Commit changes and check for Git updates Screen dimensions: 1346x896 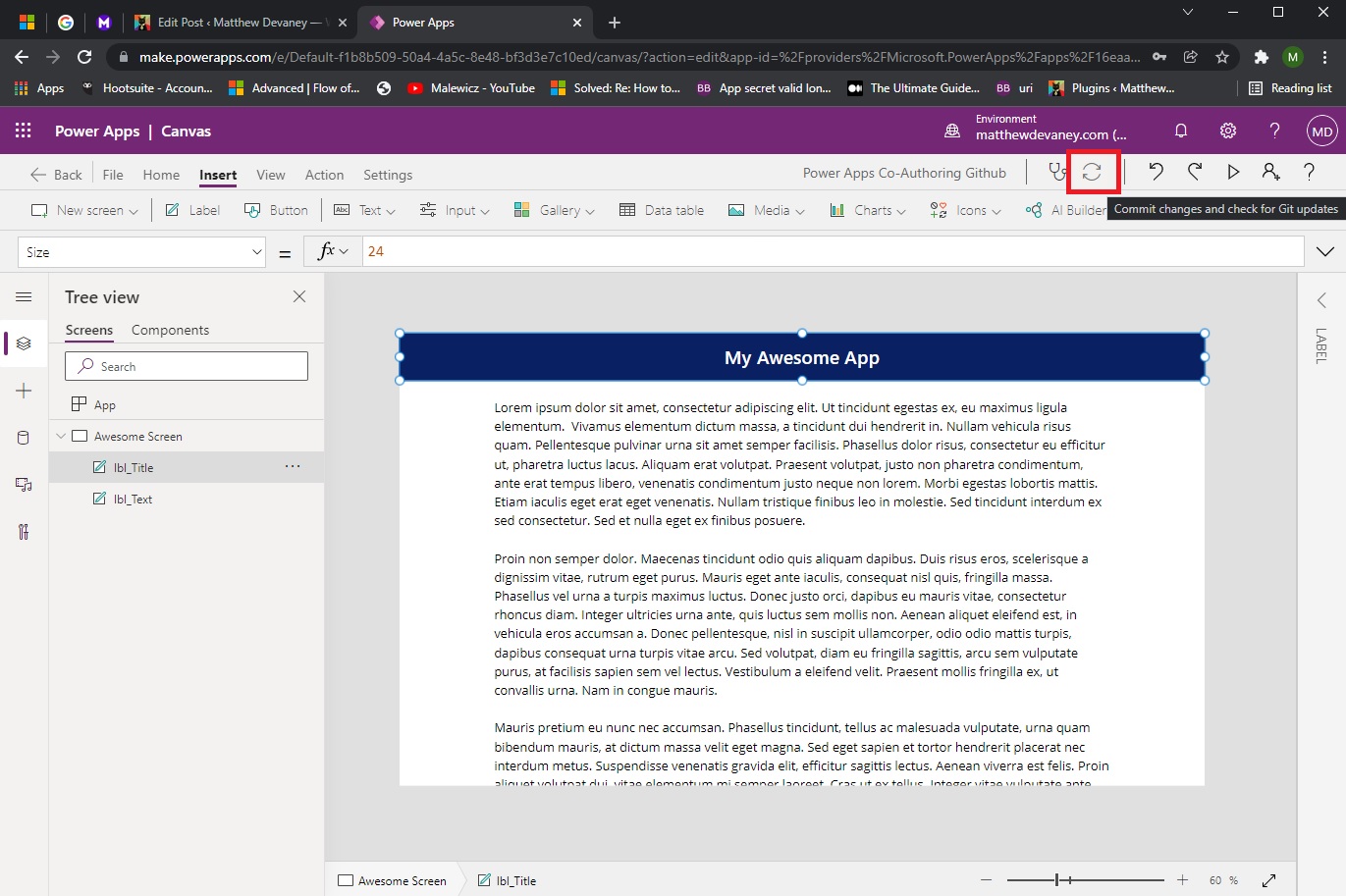click(x=1093, y=172)
